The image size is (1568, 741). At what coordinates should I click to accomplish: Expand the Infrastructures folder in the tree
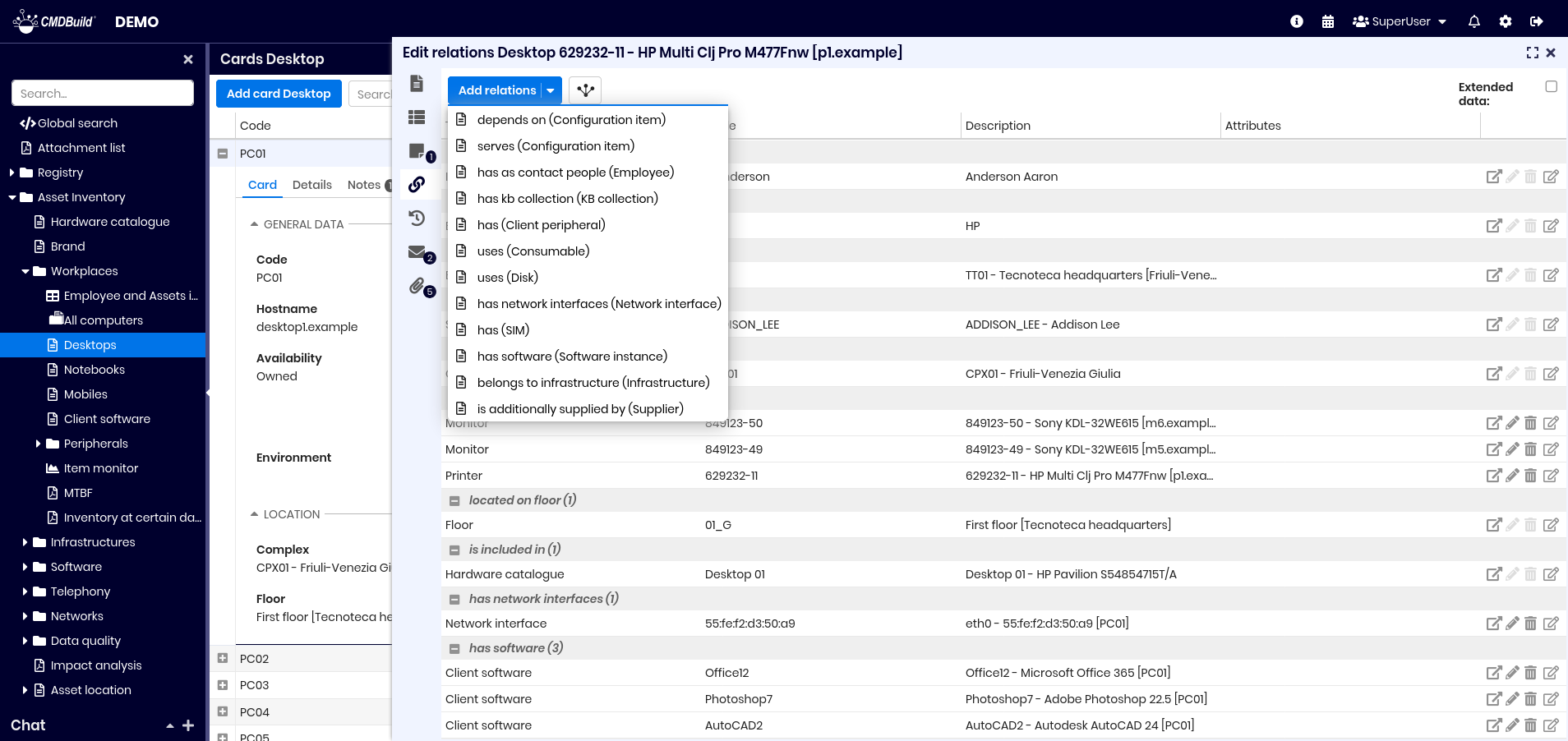(25, 542)
